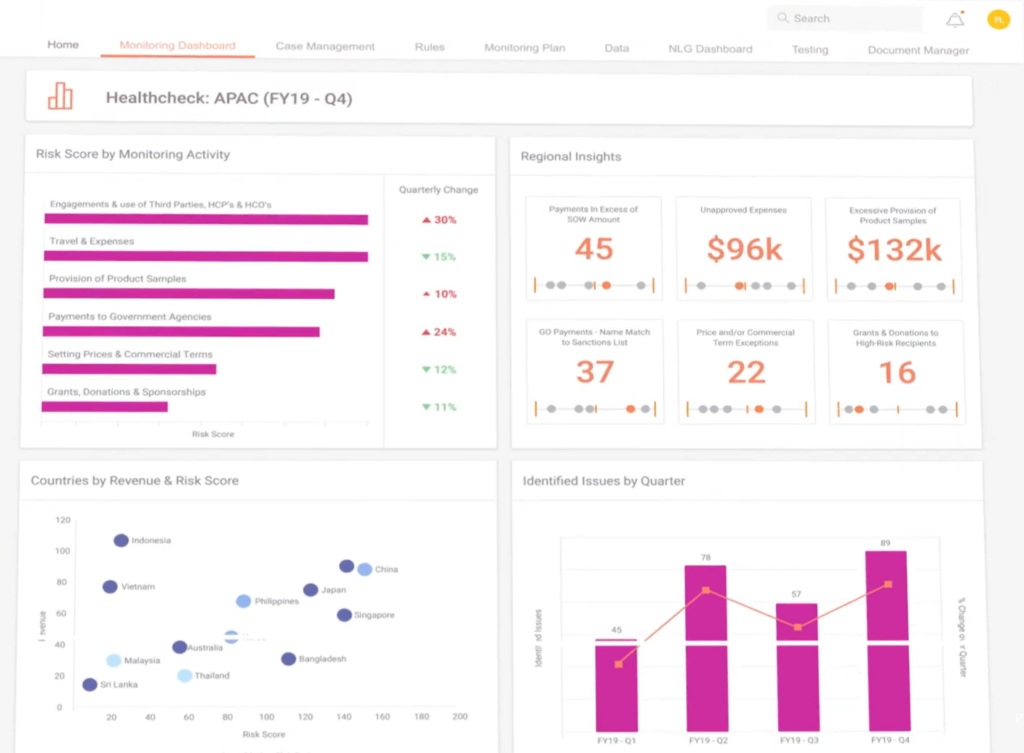The height and width of the screenshot is (753, 1024).
Task: Click the user avatar circle
Action: coord(997,18)
